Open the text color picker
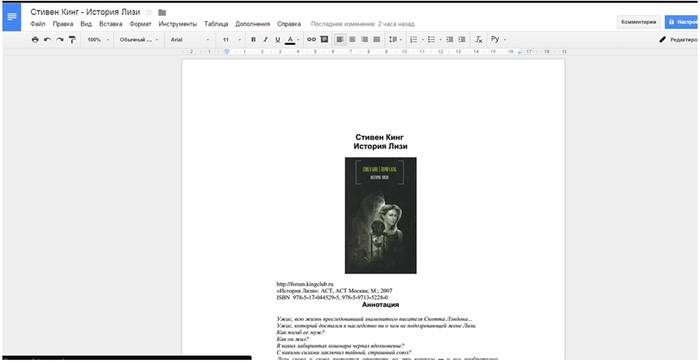700x363 pixels. (x=292, y=40)
